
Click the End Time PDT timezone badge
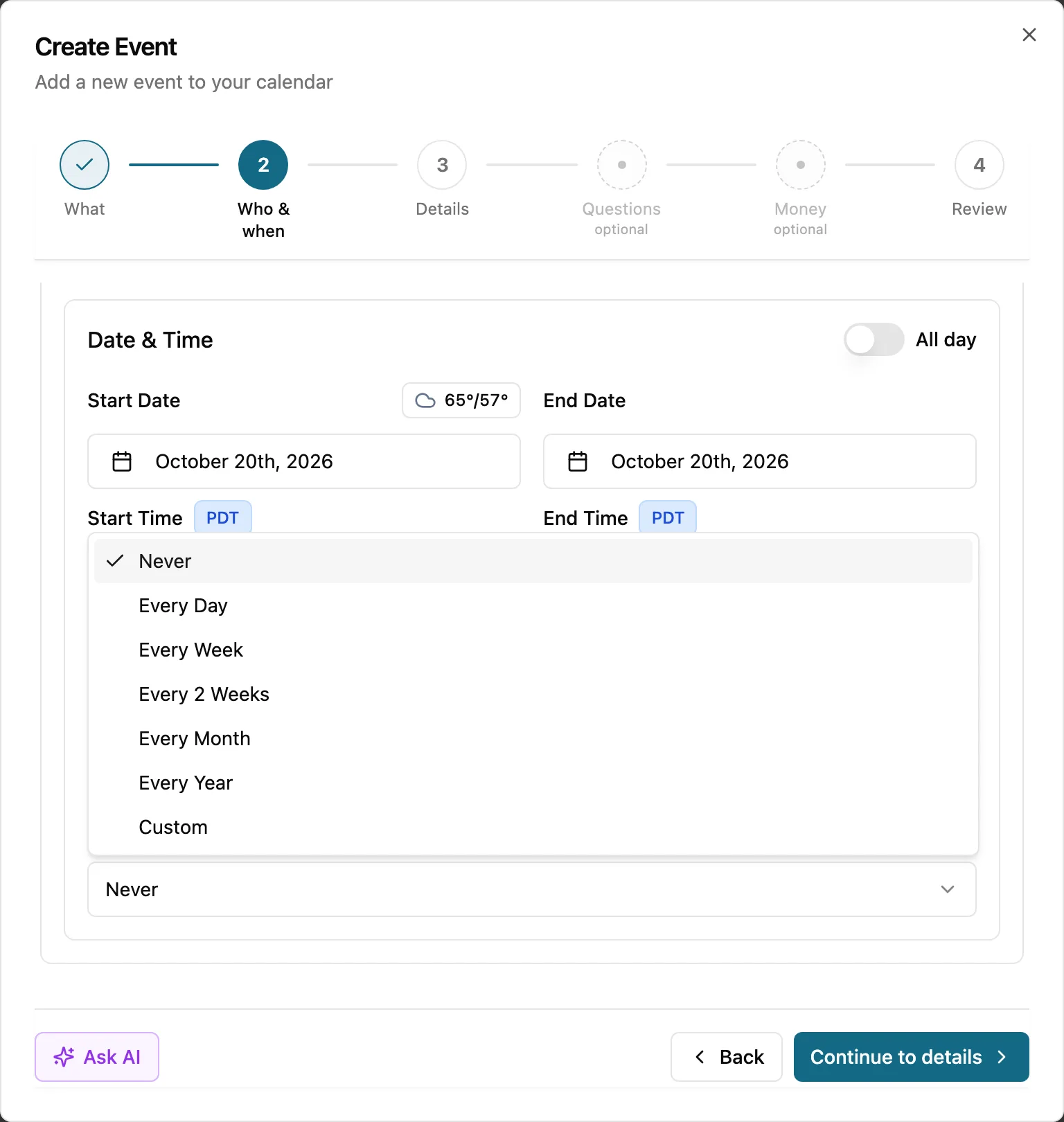tap(668, 517)
